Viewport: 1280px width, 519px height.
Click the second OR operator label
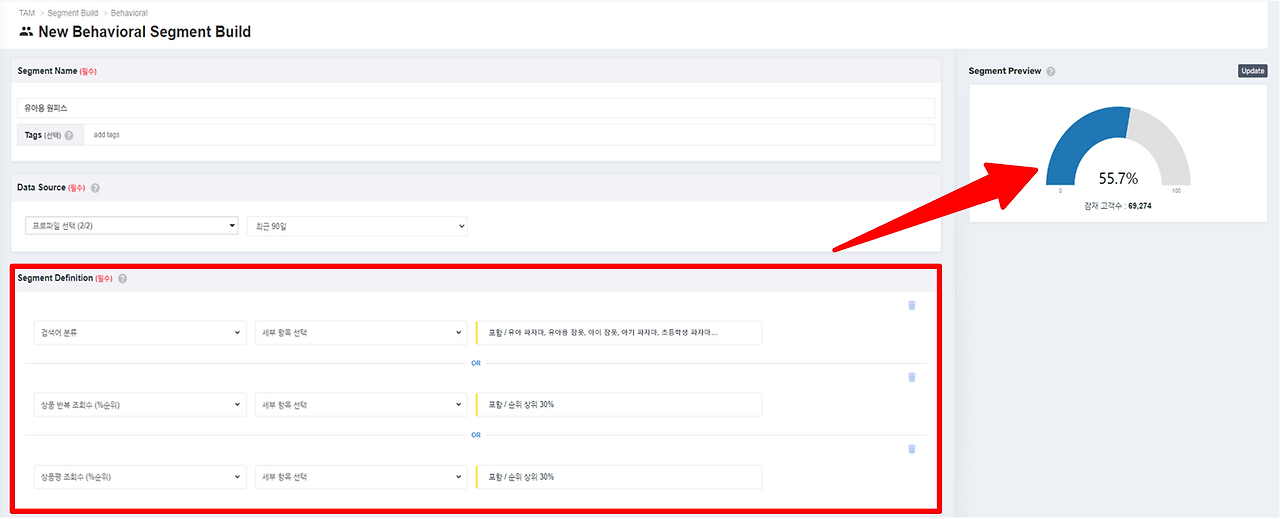(476, 435)
